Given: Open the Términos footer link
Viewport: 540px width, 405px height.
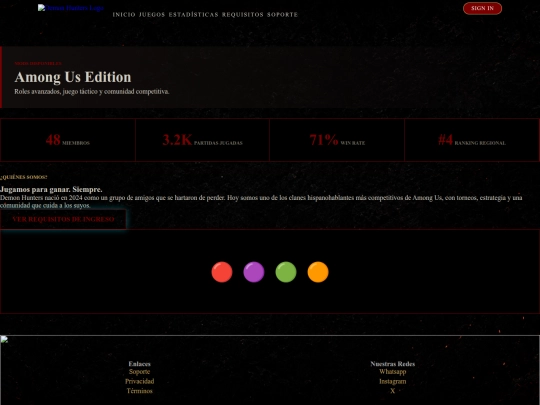Looking at the screenshot, I should pos(139,391).
